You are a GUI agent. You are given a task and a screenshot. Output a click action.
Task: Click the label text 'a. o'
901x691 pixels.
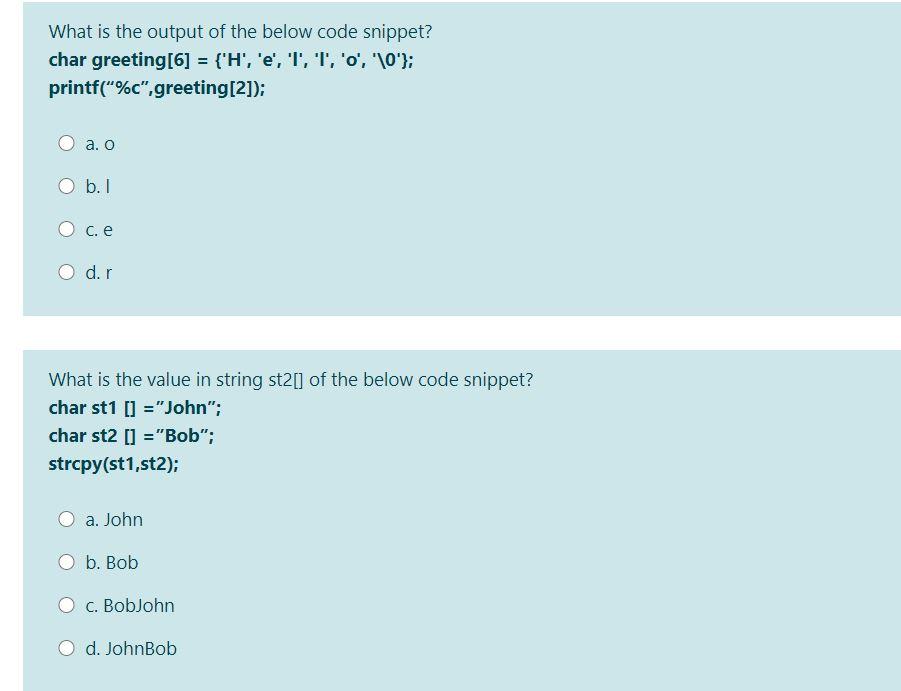[x=99, y=143]
